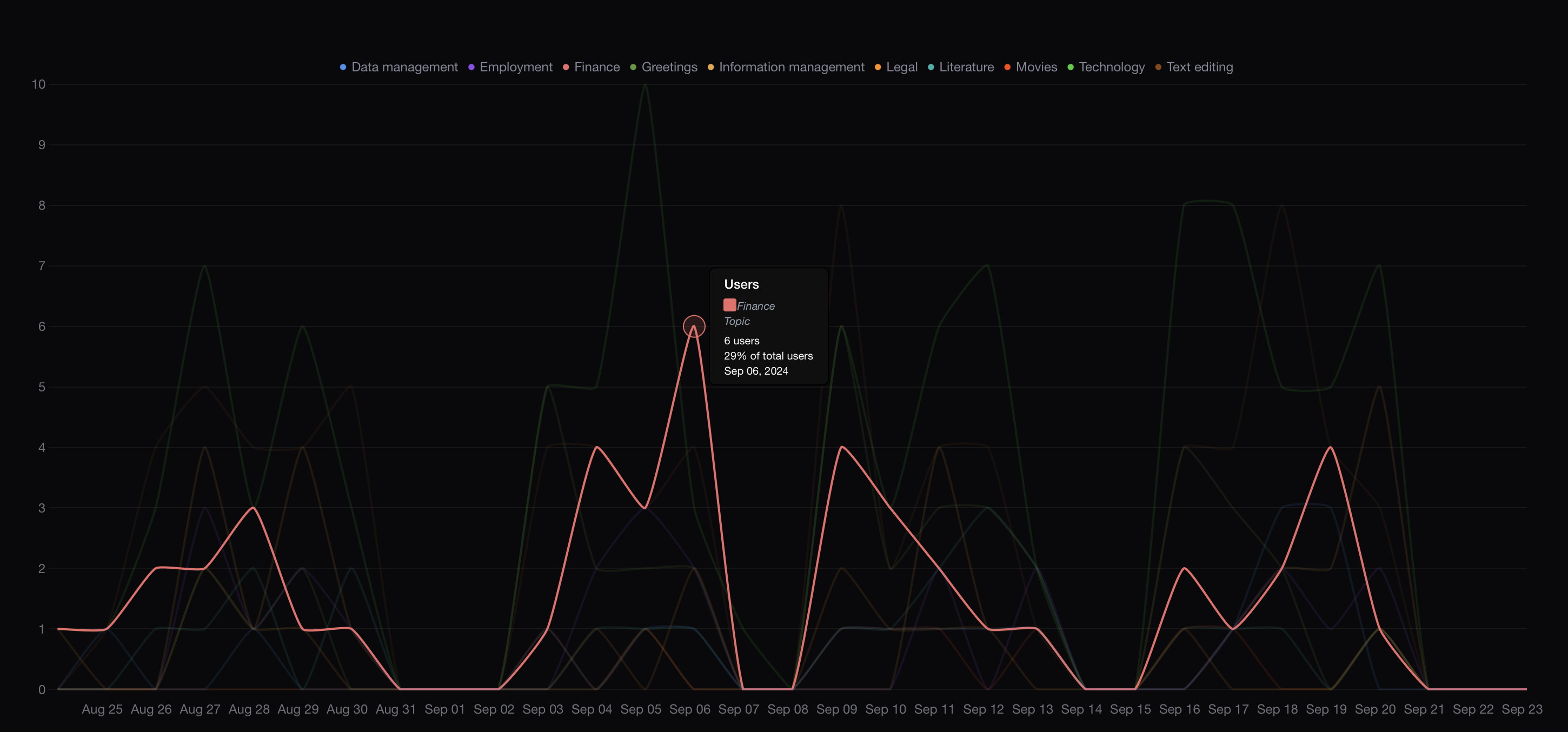
Task: Click the 10 y-axis value label
Action: pos(38,84)
